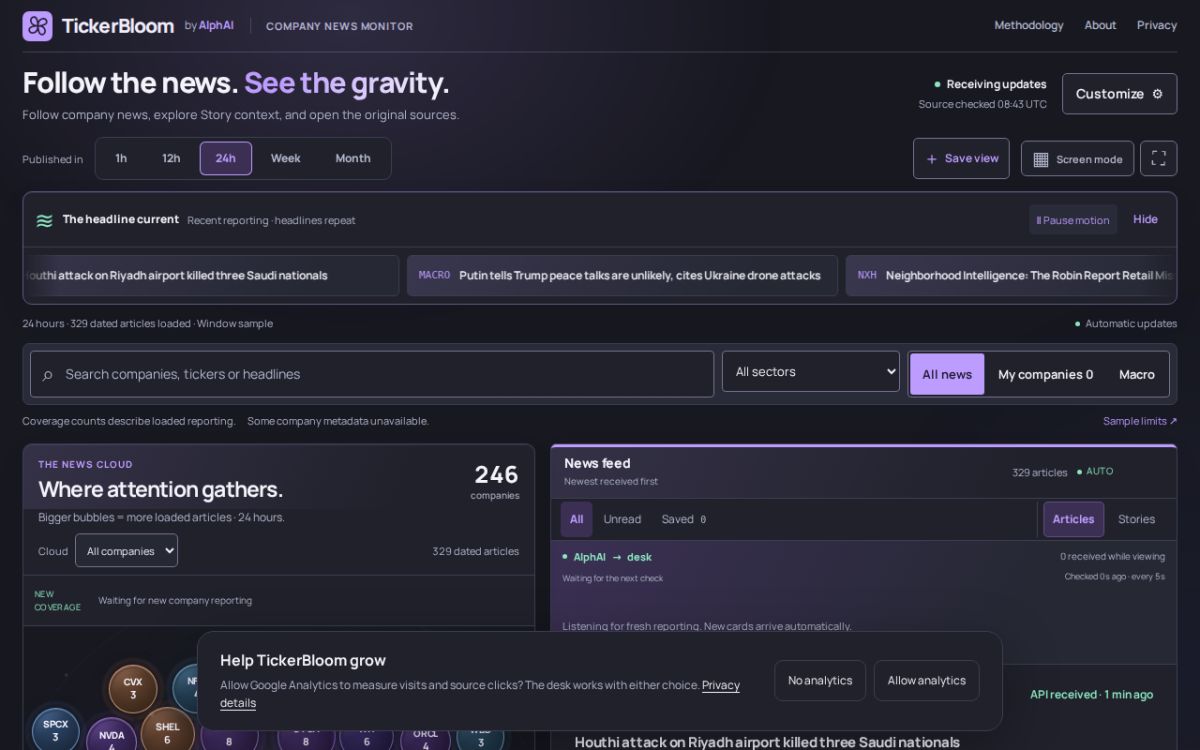The image size is (1200, 750).
Task: Open fullscreen mode via the corner-brackets icon
Action: [1158, 159]
